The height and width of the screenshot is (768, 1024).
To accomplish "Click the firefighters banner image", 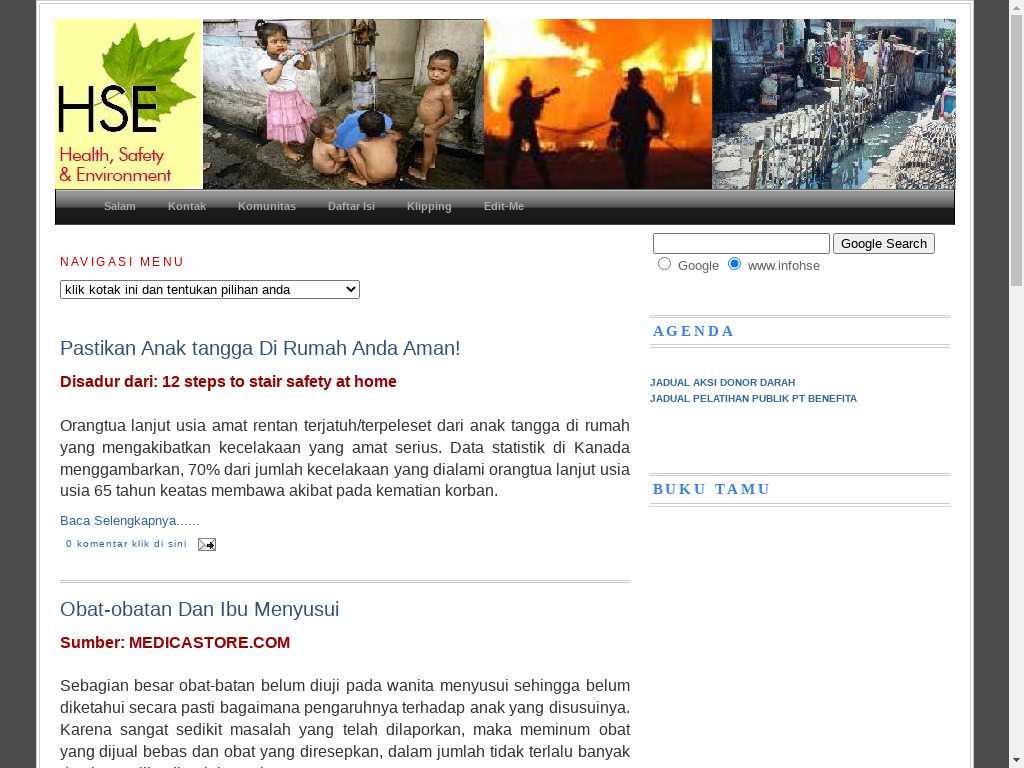I will [x=597, y=104].
